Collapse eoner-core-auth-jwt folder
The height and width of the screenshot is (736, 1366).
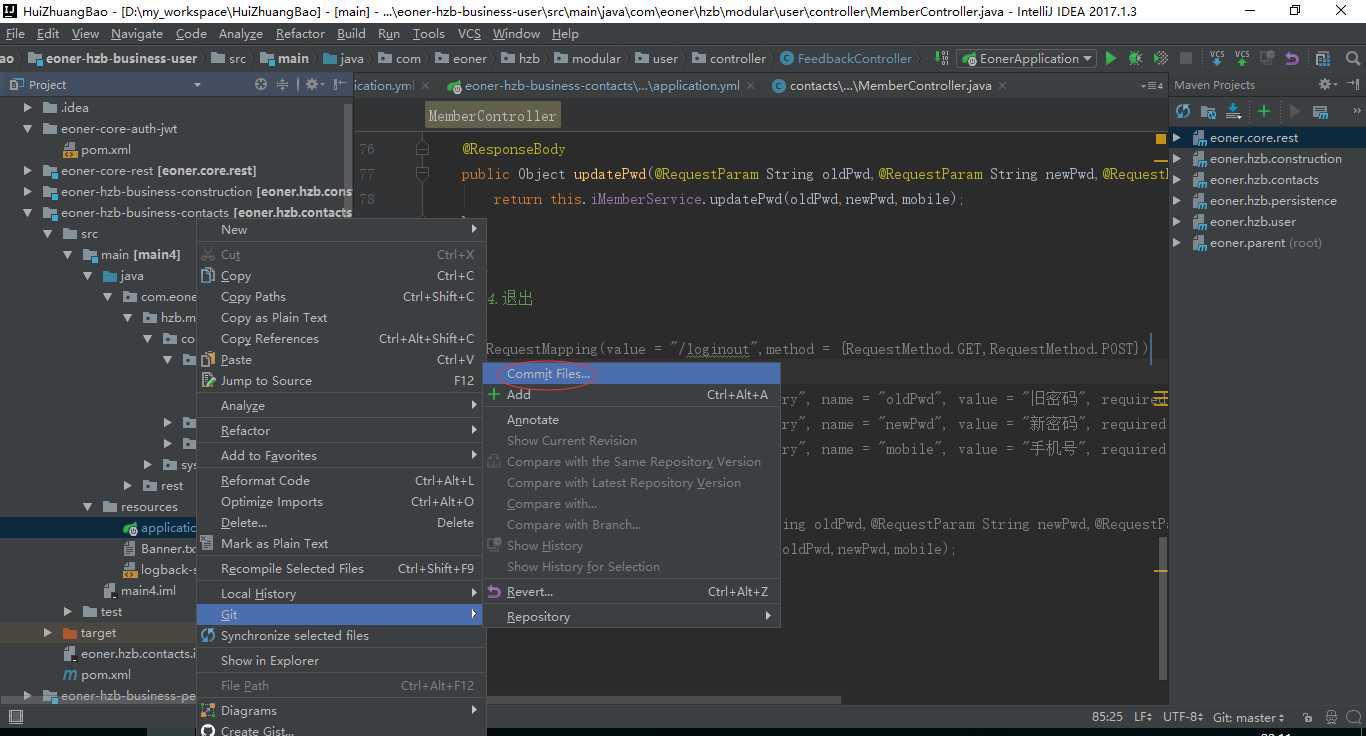pyautogui.click(x=28, y=128)
